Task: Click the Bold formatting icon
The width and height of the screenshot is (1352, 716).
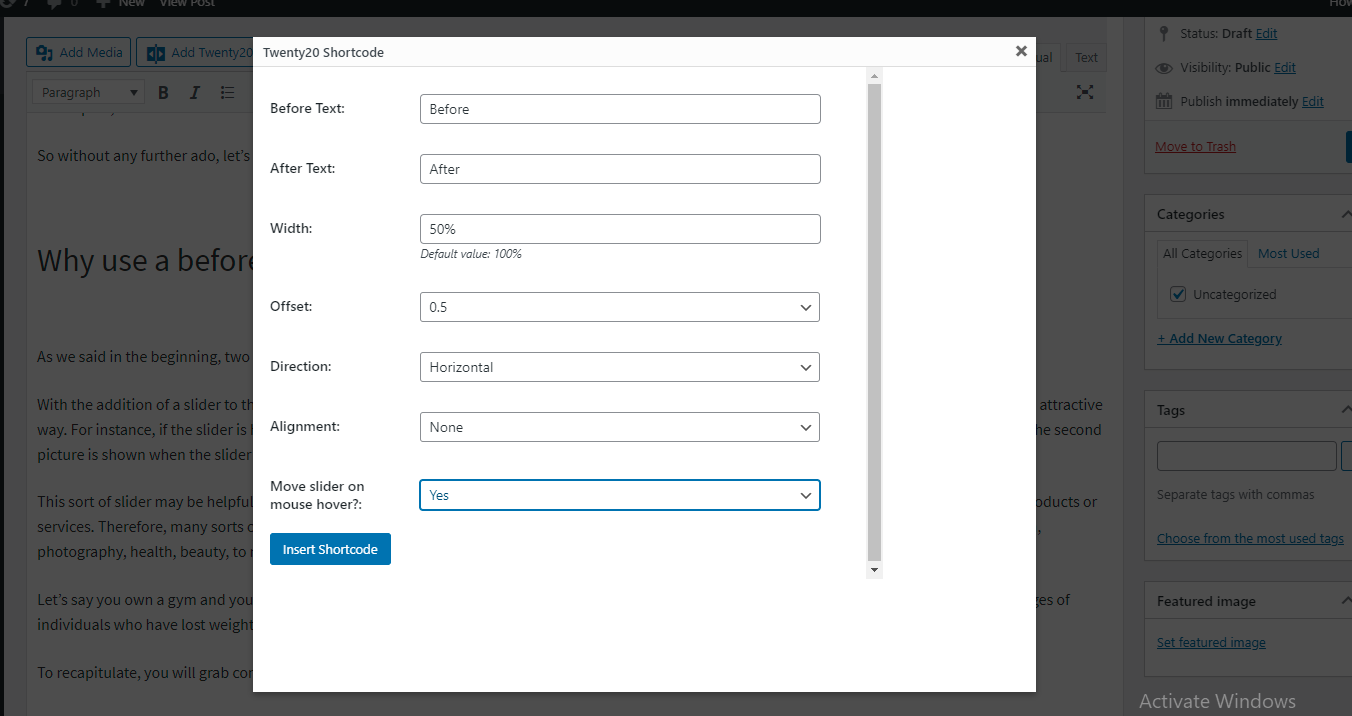Action: 163,92
